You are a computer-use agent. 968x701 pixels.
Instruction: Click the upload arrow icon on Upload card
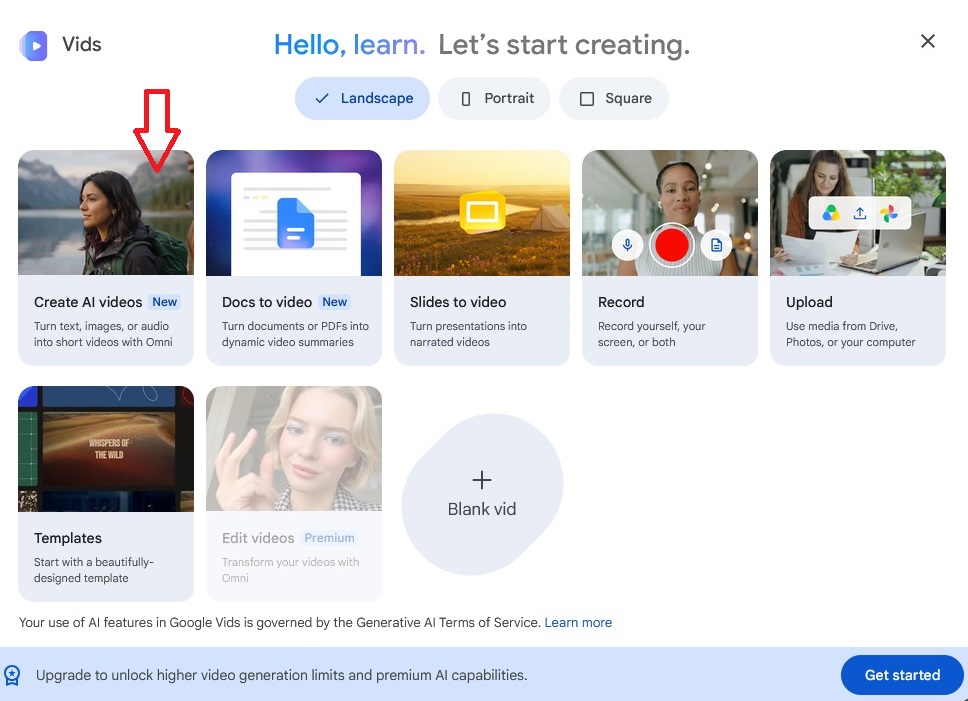point(860,214)
